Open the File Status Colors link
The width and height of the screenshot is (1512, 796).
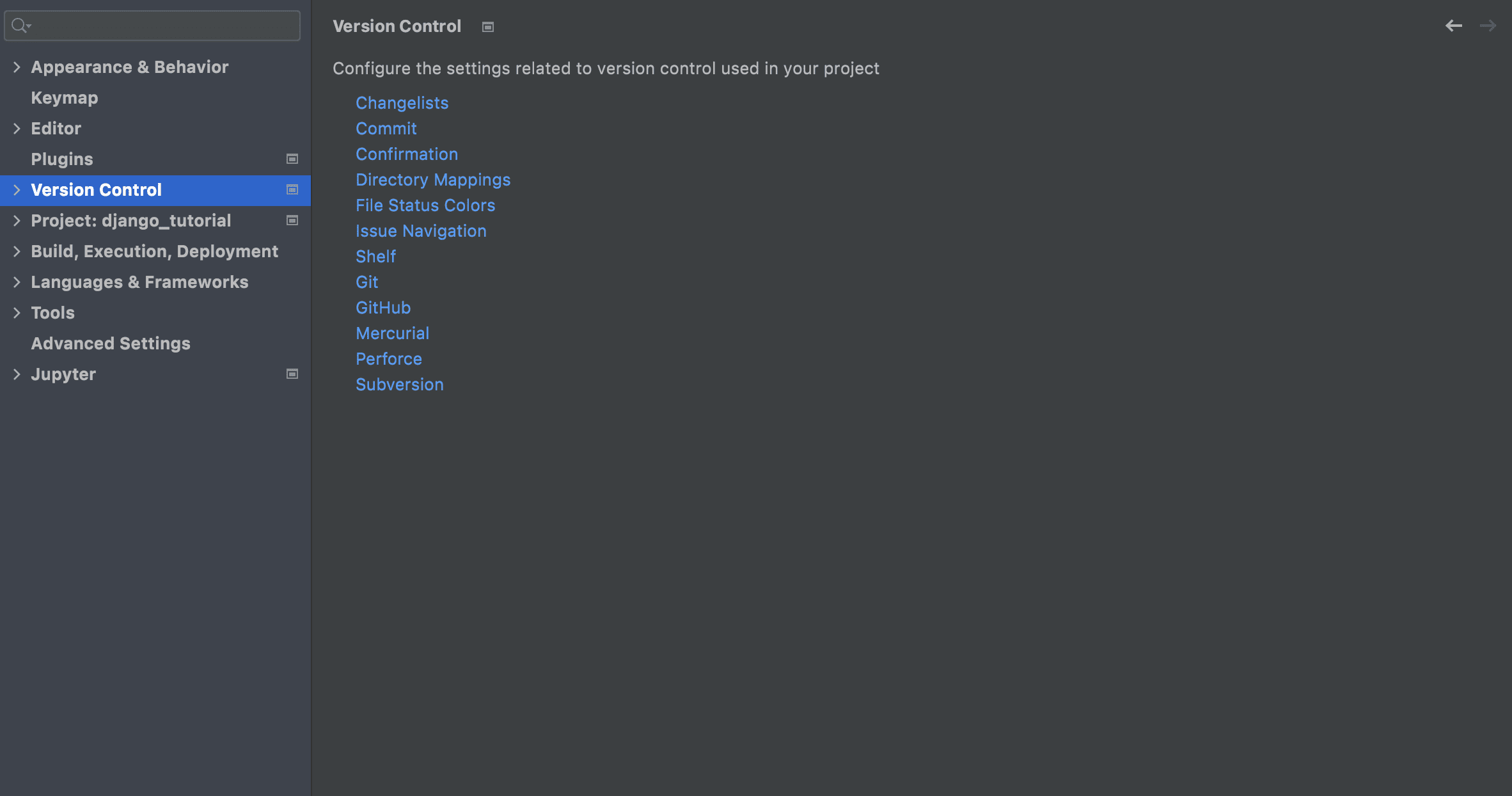[425, 205]
